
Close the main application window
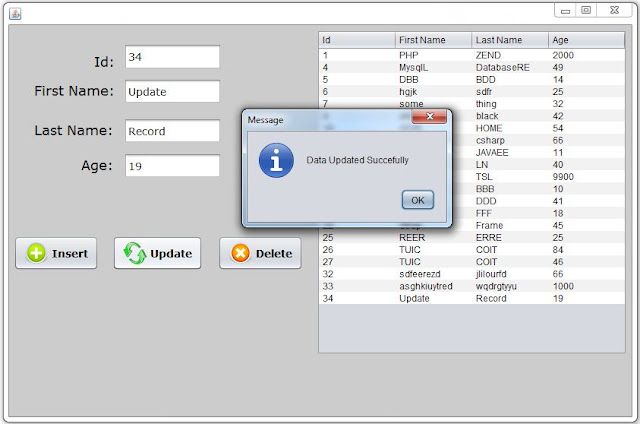(x=615, y=11)
